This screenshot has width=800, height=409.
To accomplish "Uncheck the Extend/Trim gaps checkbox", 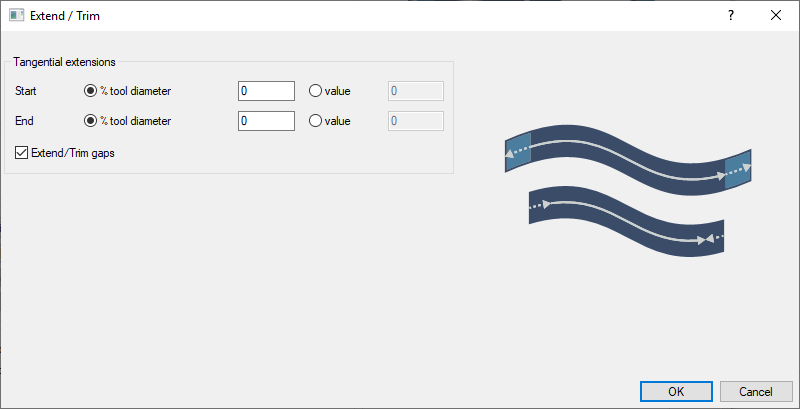I will point(22,152).
